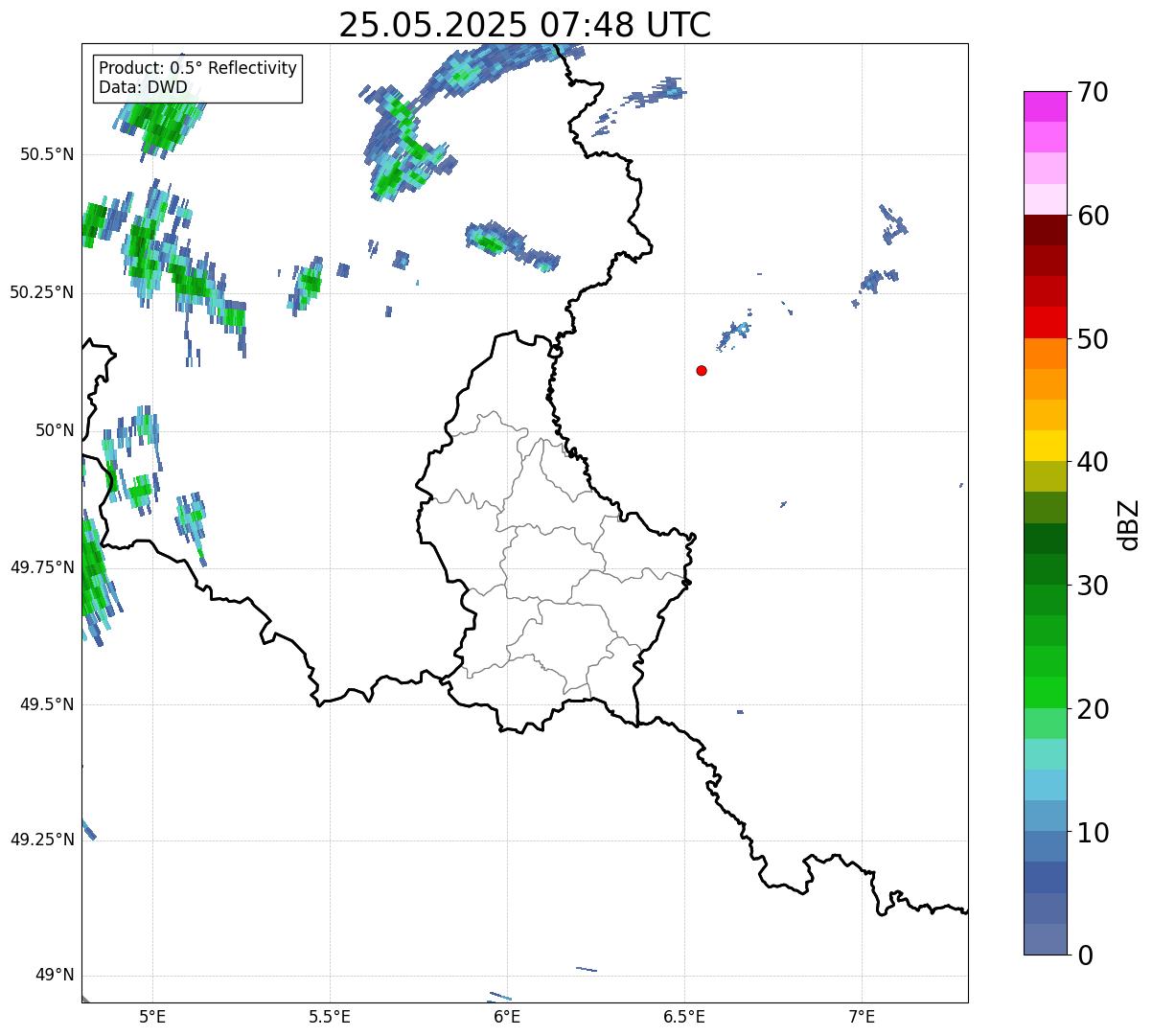Click the dBZ colorbar axis label
The image size is (1152, 1036).
click(1129, 523)
